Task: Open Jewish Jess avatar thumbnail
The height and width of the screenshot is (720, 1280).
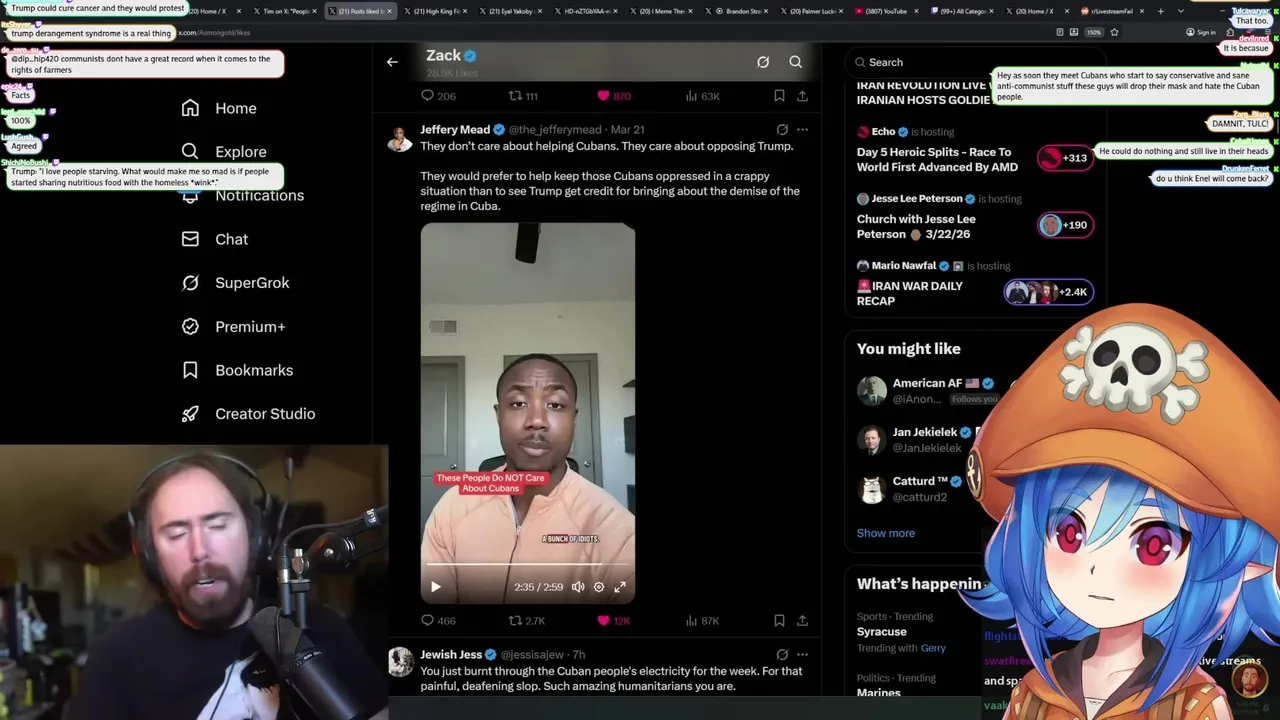Action: 400,662
